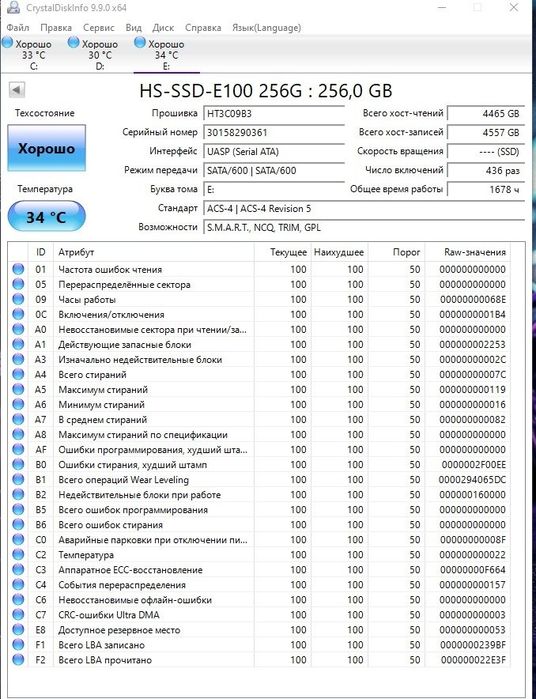Click raw value 00000000F664
Image resolution: width=536 pixels, height=699 pixels.
coord(473,570)
